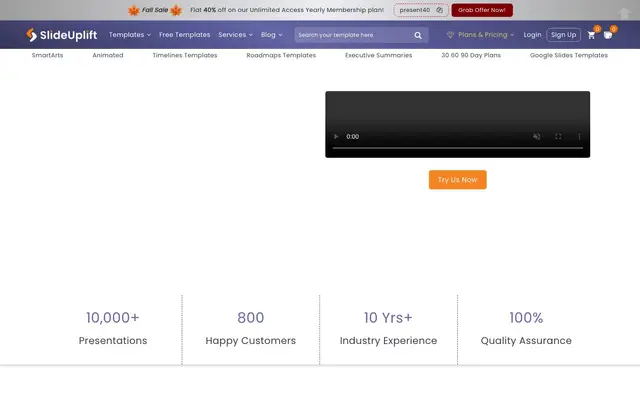640x400 pixels.
Task: Open the cup icon beside the cart
Action: 608,35
